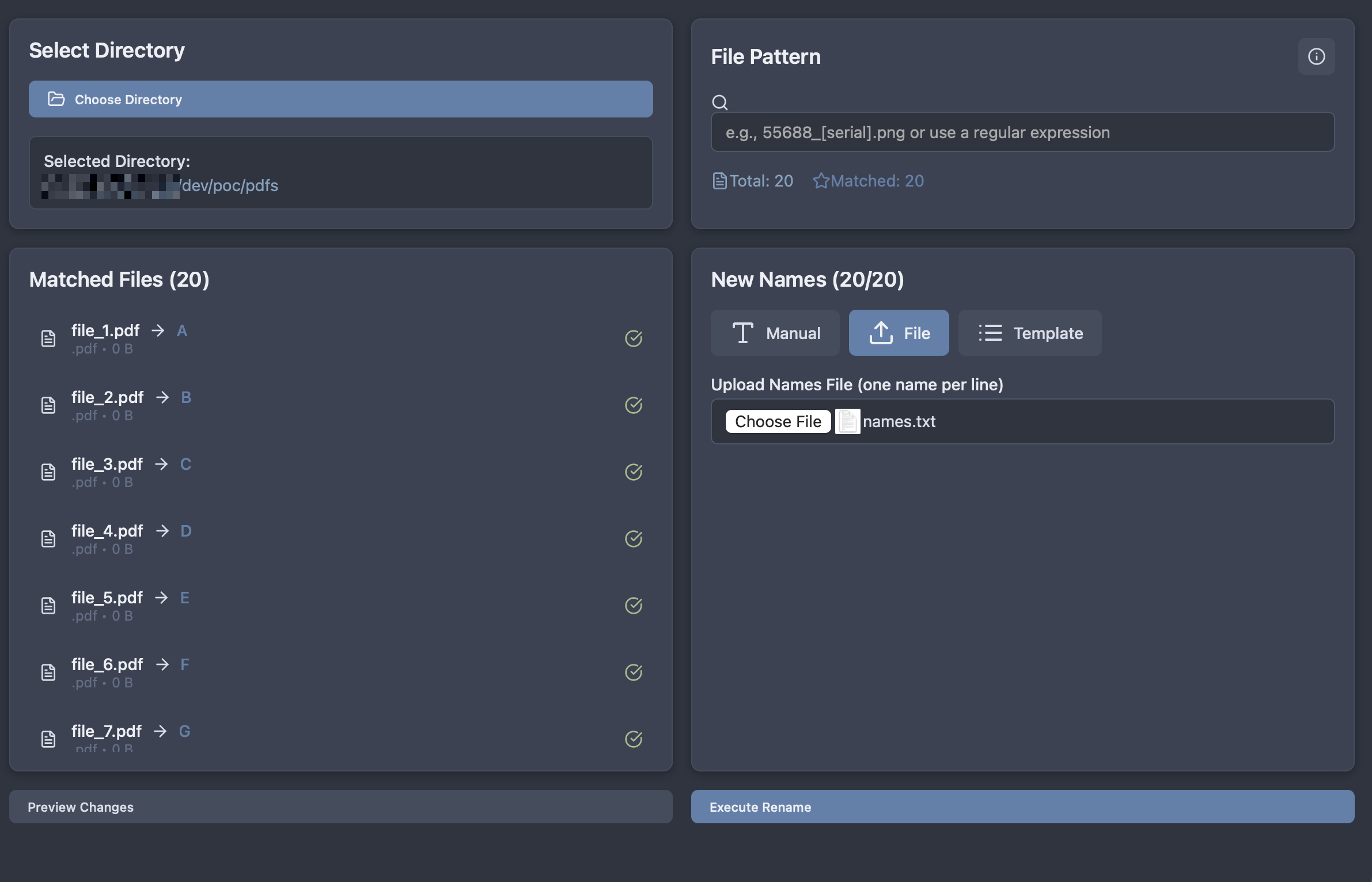Open the Template names tab
This screenshot has height=882, width=1372.
(x=1030, y=333)
